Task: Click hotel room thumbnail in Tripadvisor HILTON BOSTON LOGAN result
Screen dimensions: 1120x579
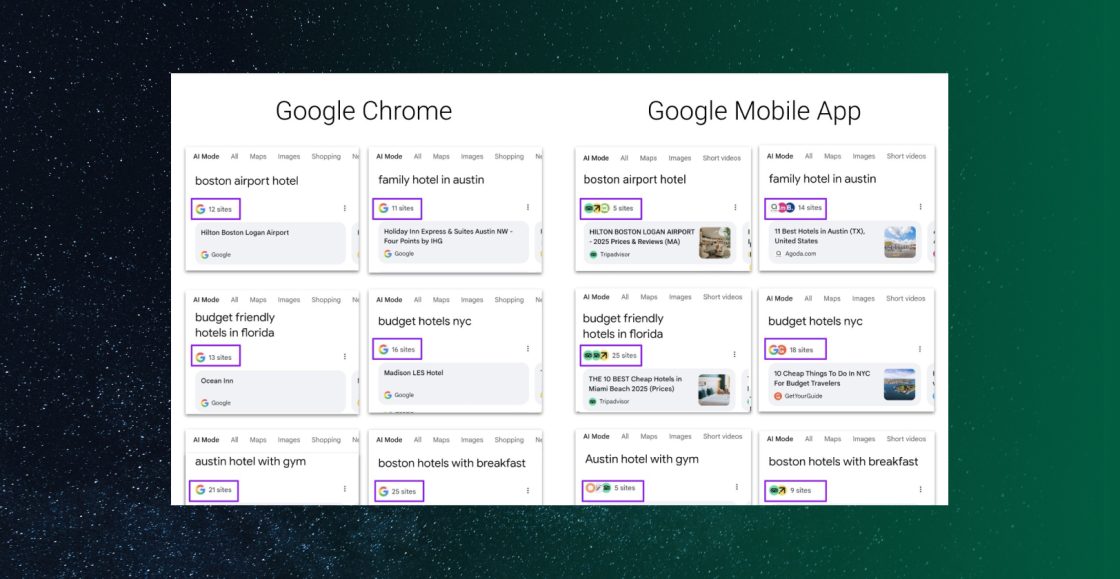Action: [x=714, y=243]
